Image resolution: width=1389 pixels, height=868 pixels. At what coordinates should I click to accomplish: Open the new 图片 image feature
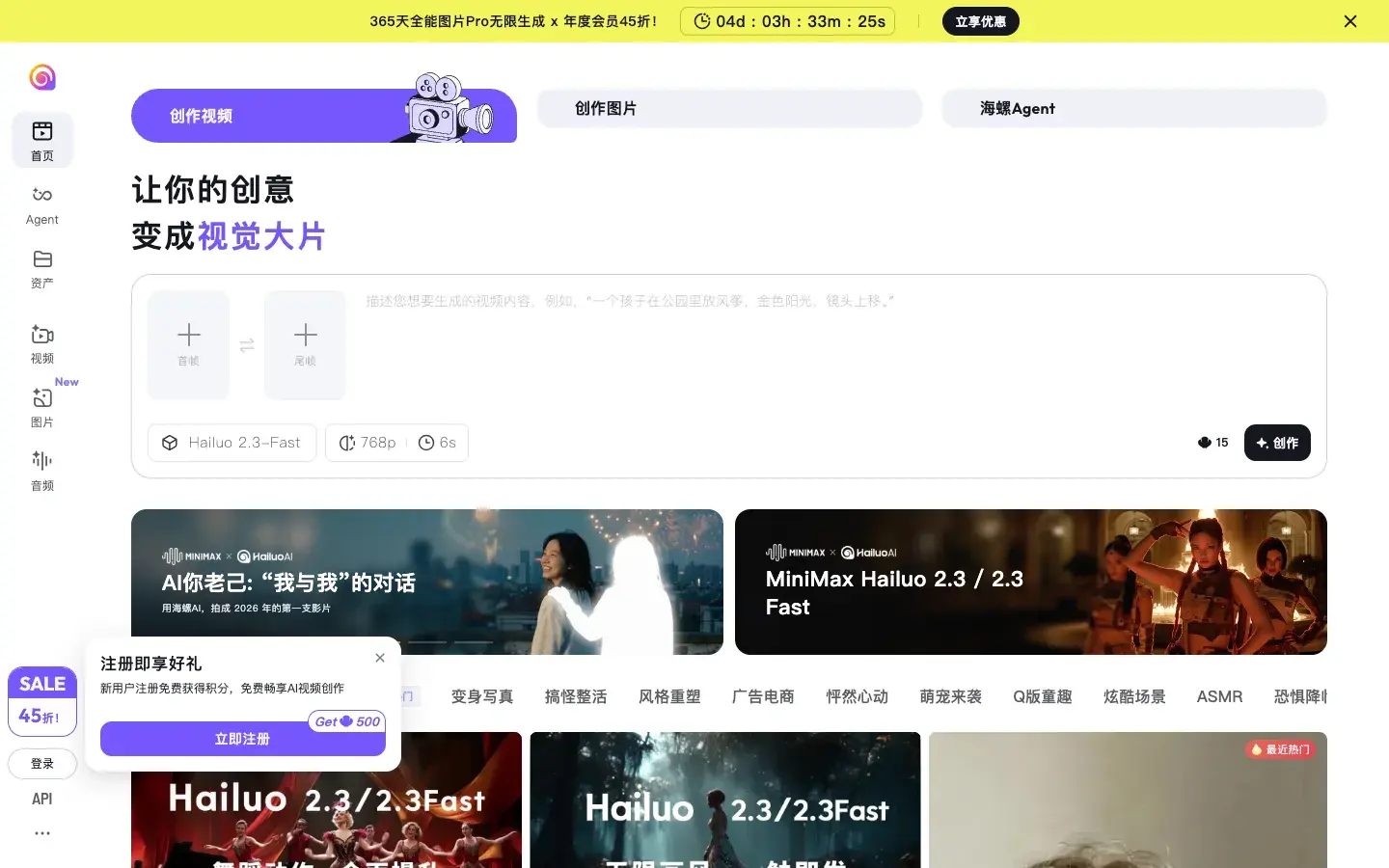(41, 407)
